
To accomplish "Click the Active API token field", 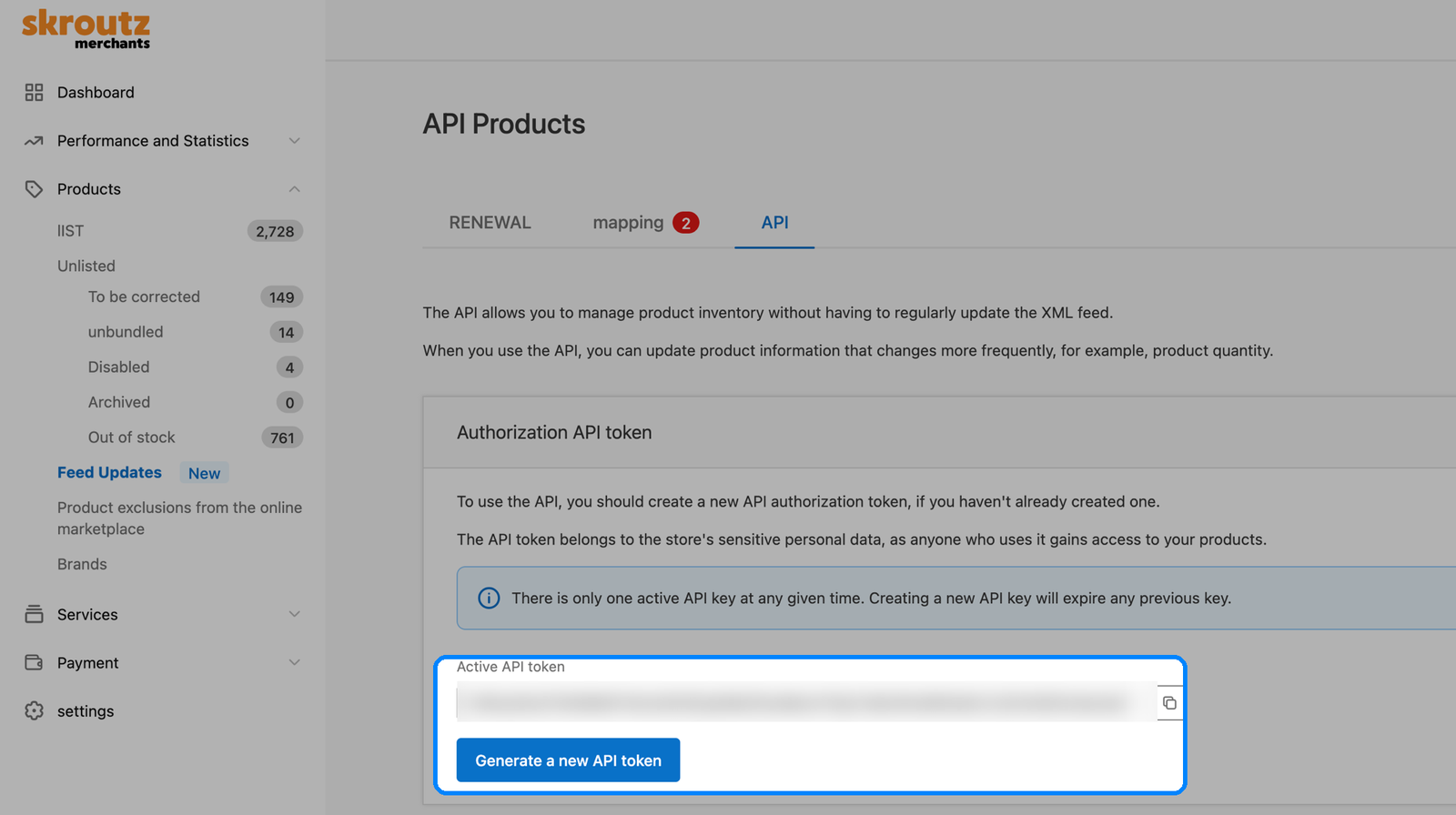I will tap(806, 702).
